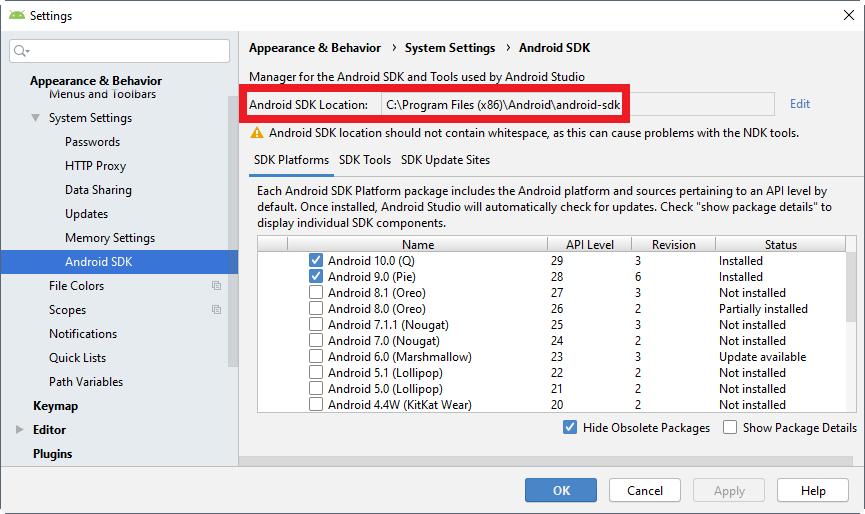Check the Android 7.0 (Nougat) checkbox
This screenshot has height=514, width=865.
coord(316,340)
